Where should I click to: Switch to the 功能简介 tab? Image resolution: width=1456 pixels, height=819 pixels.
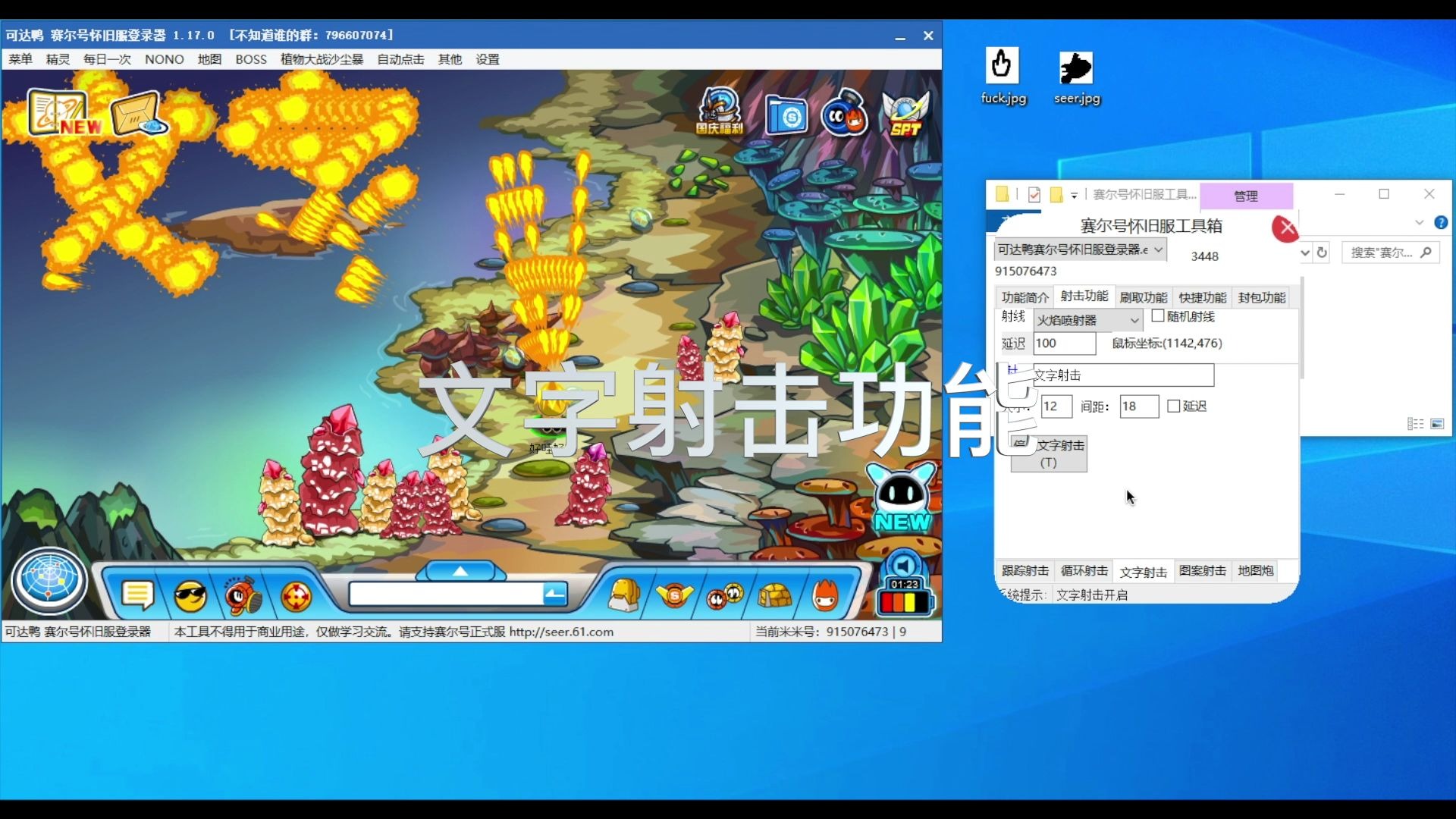[1025, 297]
